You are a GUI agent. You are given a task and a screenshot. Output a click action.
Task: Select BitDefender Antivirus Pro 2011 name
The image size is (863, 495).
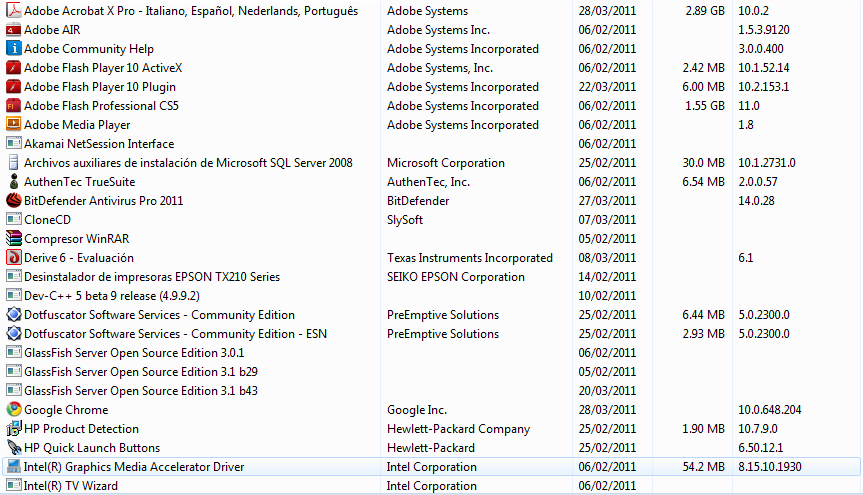[x=103, y=201]
